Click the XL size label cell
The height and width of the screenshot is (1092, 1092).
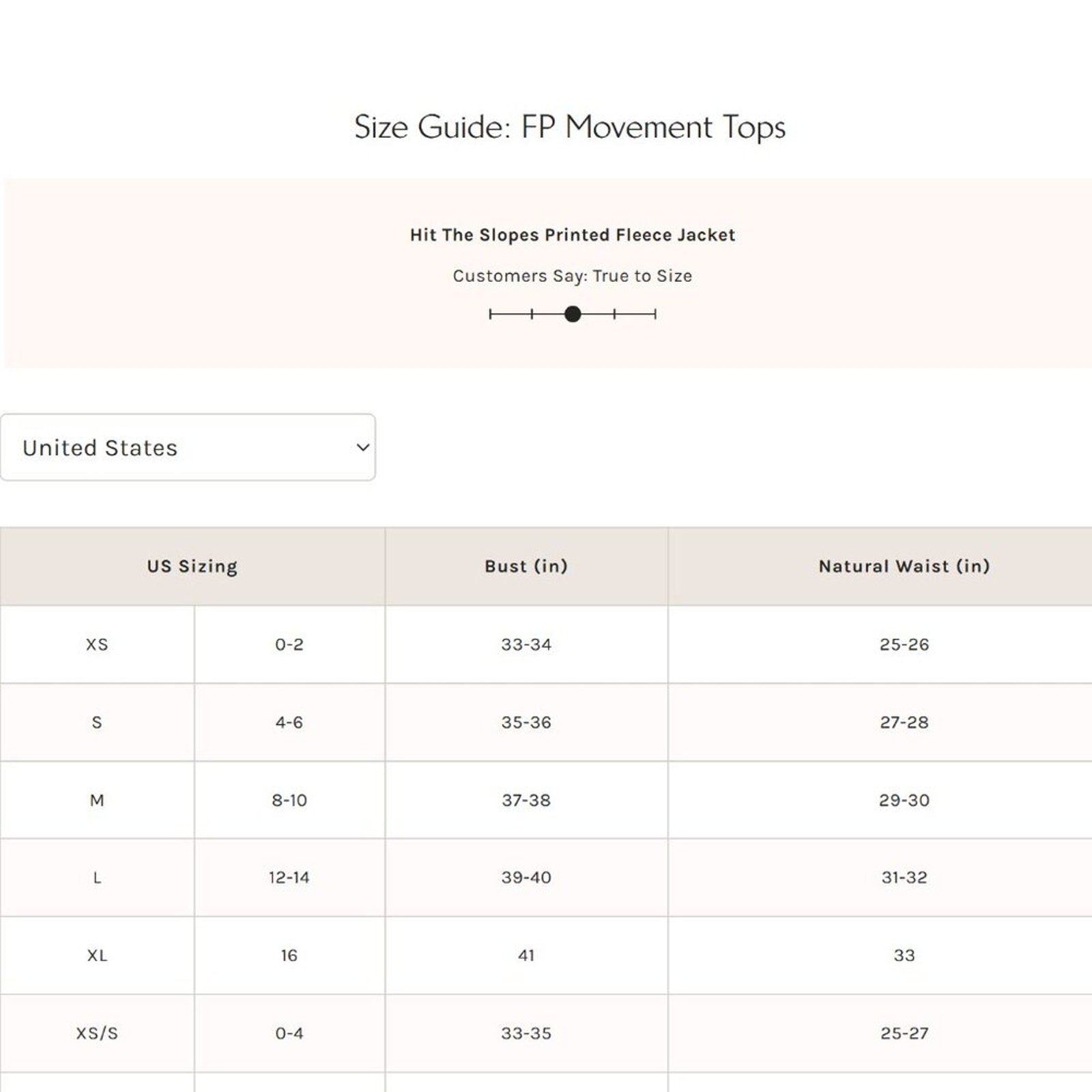[x=97, y=955]
